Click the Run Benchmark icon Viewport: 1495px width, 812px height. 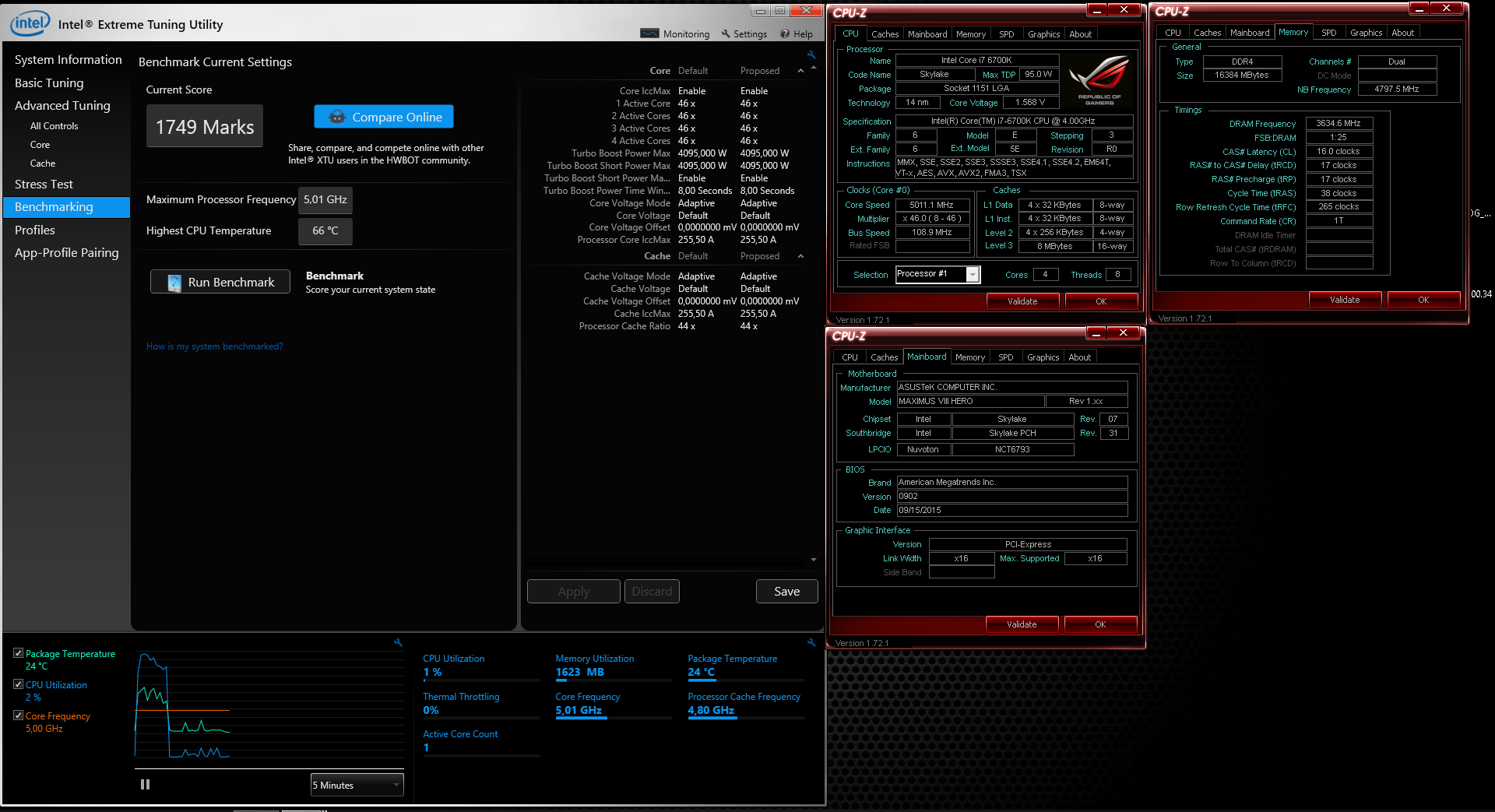174,283
